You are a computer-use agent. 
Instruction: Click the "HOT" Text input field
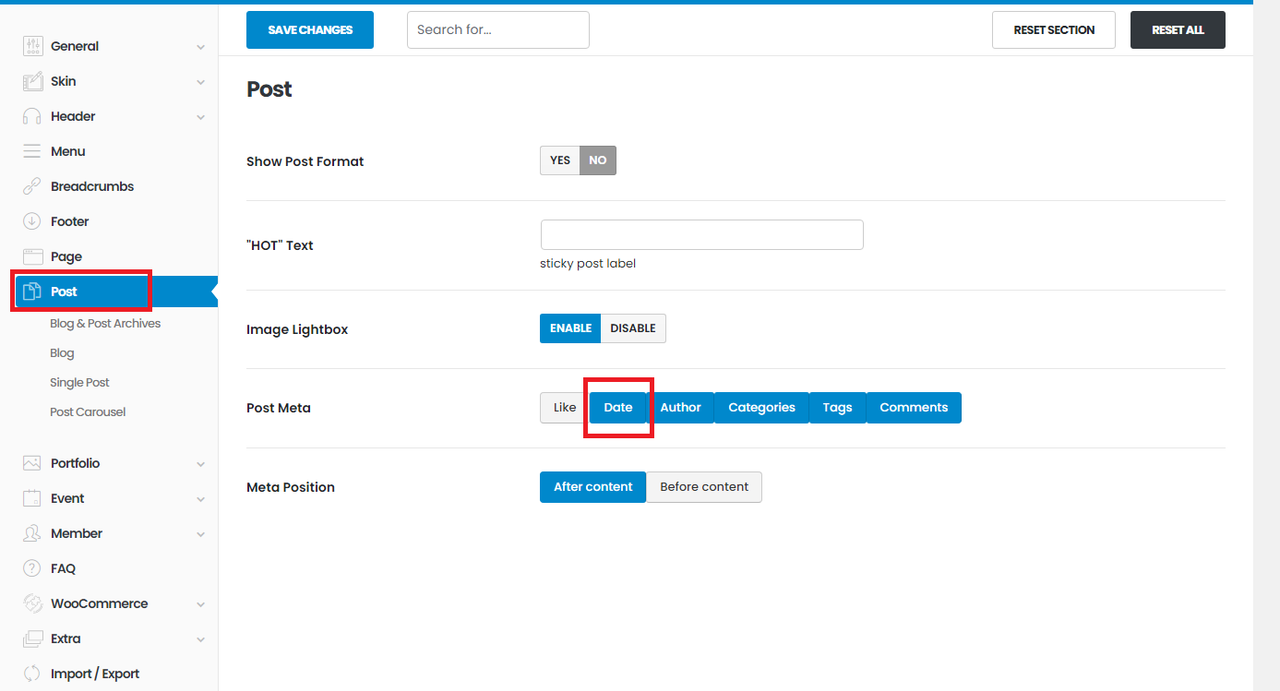[x=701, y=235]
